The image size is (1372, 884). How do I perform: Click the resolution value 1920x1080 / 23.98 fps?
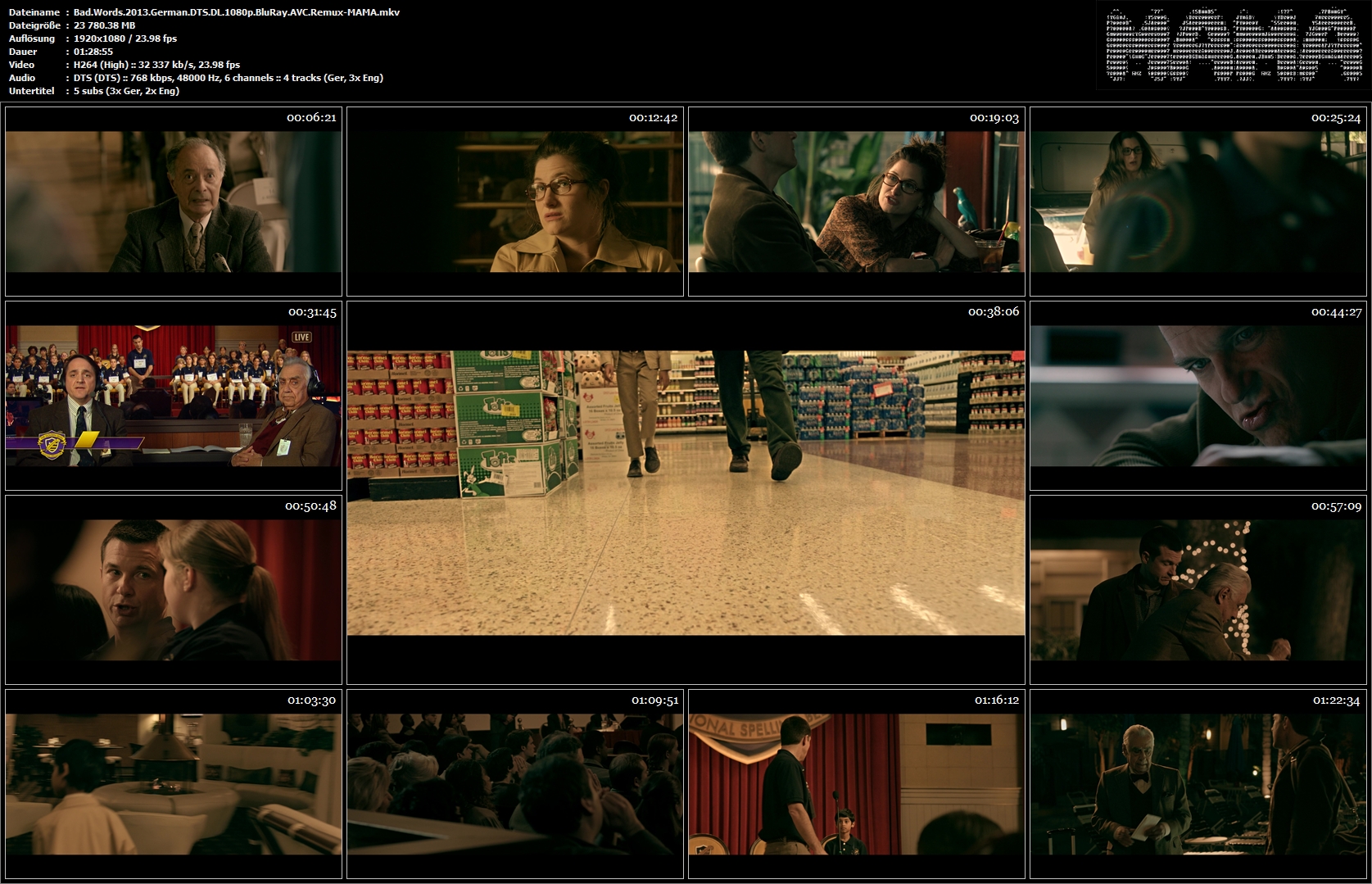(125, 39)
